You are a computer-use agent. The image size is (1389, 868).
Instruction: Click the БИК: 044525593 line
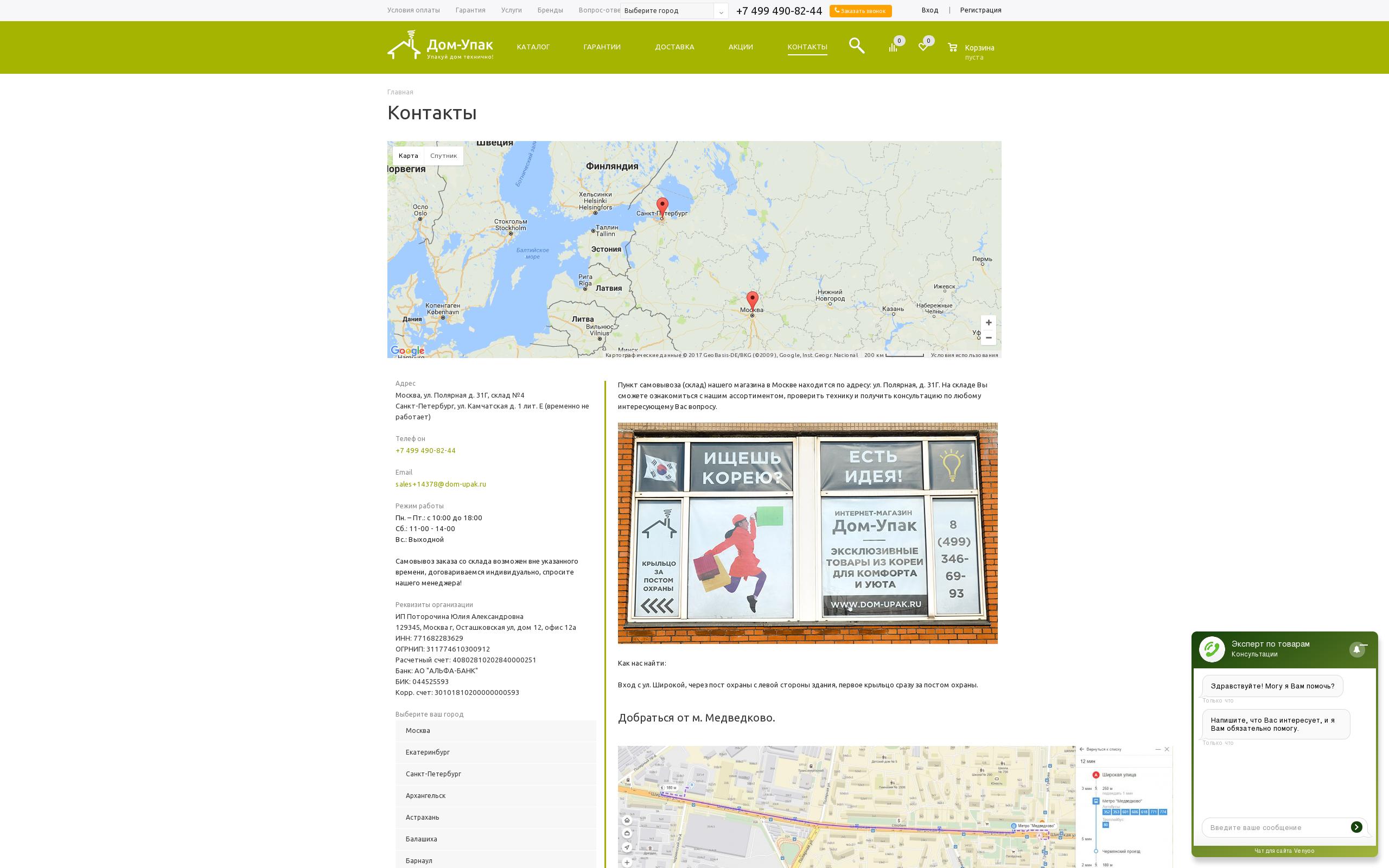(x=422, y=682)
